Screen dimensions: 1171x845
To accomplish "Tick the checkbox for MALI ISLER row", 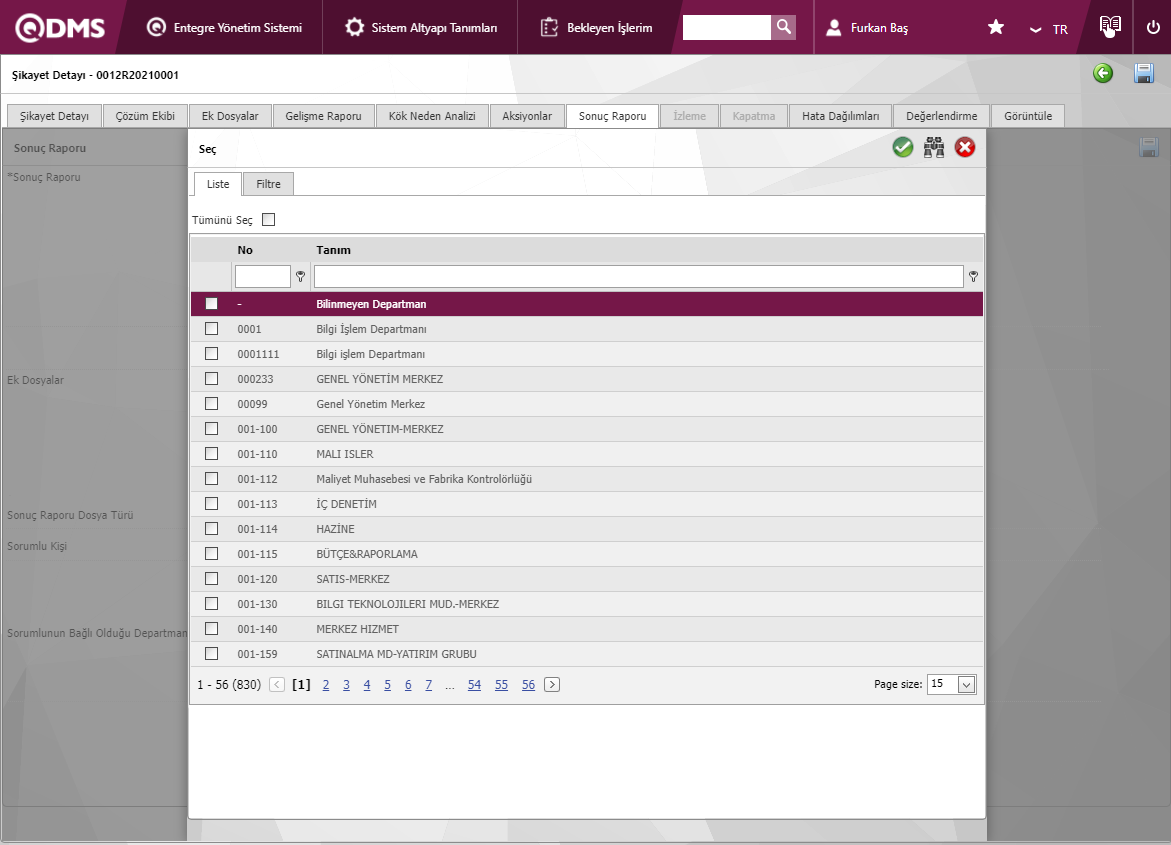I will coord(211,454).
